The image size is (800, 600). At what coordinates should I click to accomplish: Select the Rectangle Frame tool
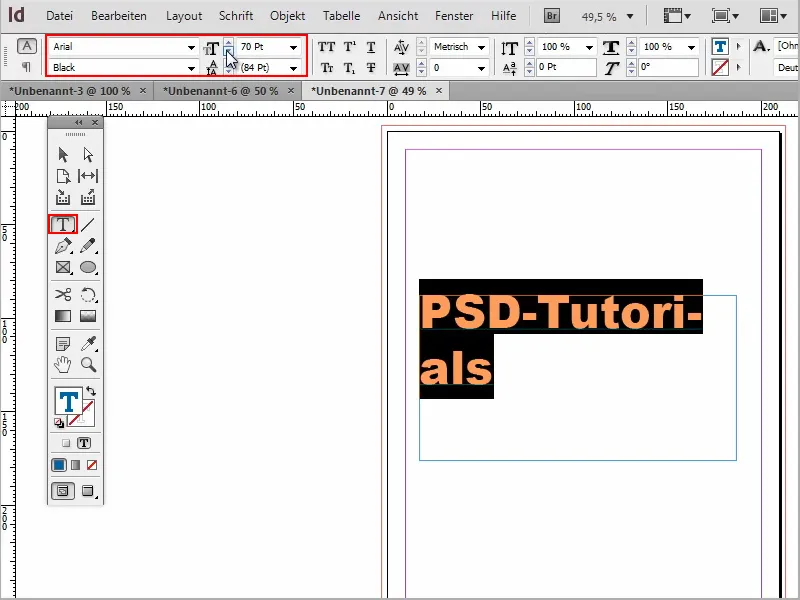pyautogui.click(x=63, y=267)
